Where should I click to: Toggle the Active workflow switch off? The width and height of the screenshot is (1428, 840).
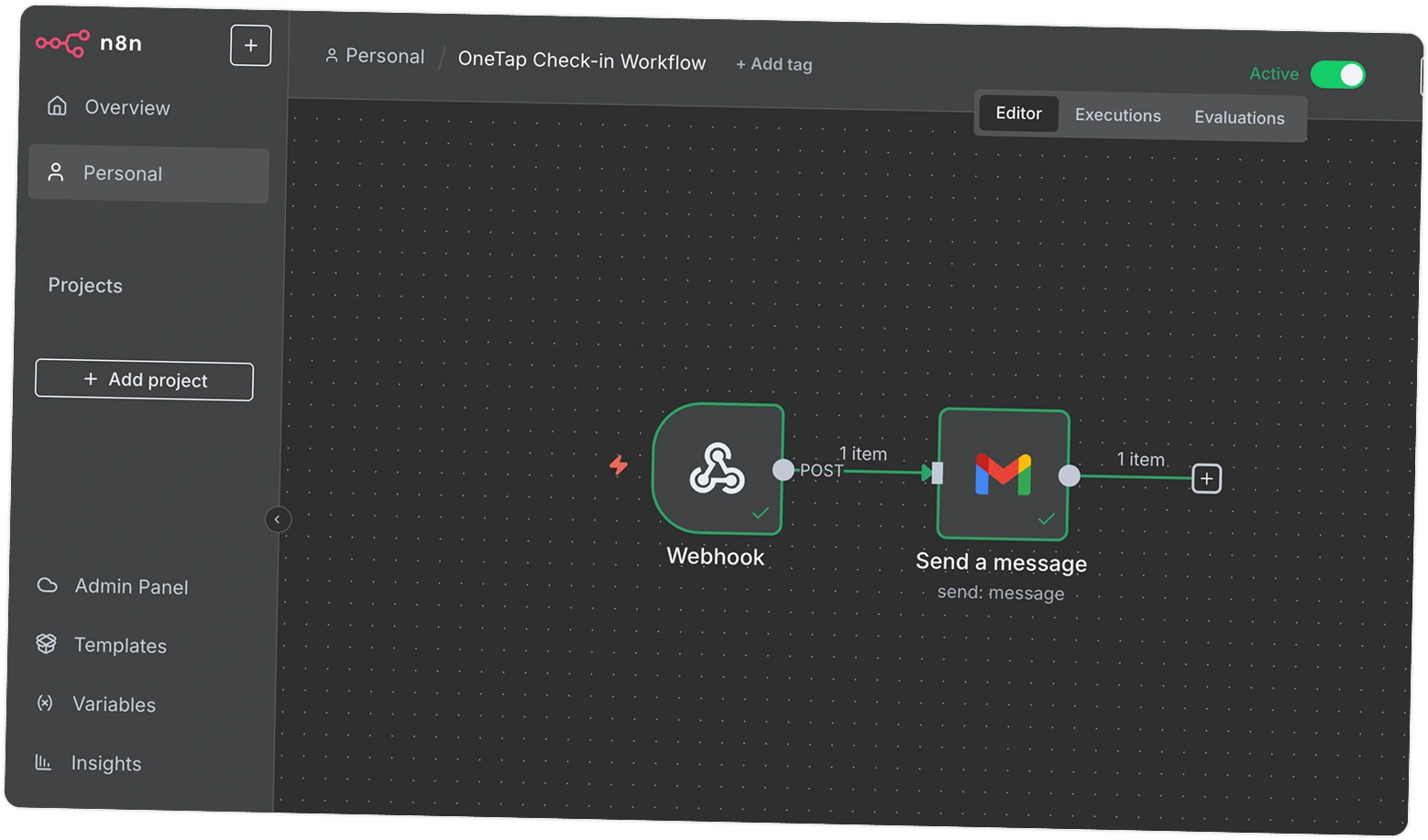1337,75
